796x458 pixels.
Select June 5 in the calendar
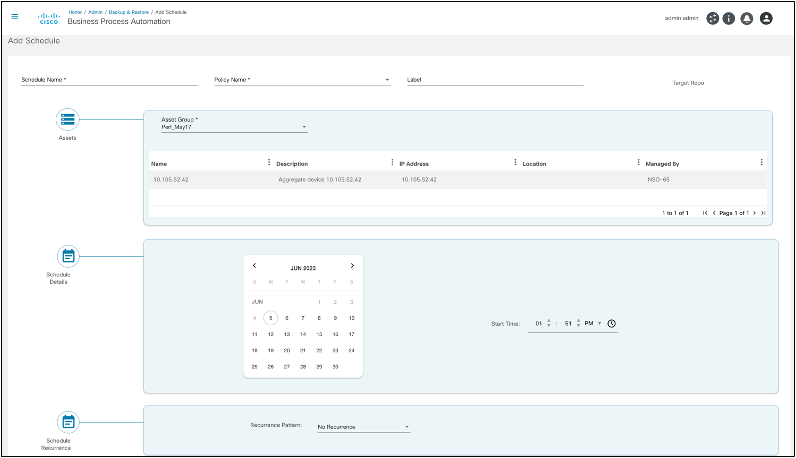271,318
